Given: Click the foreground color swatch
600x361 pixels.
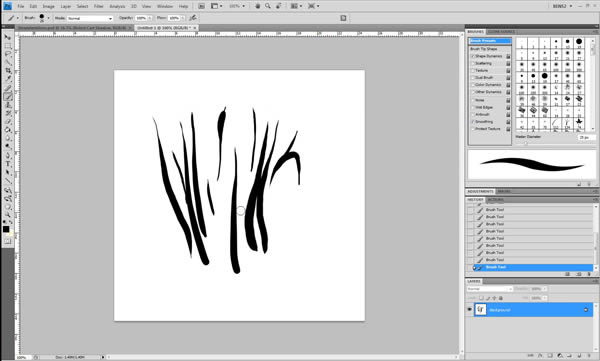Looking at the screenshot, I should (x=6, y=229).
